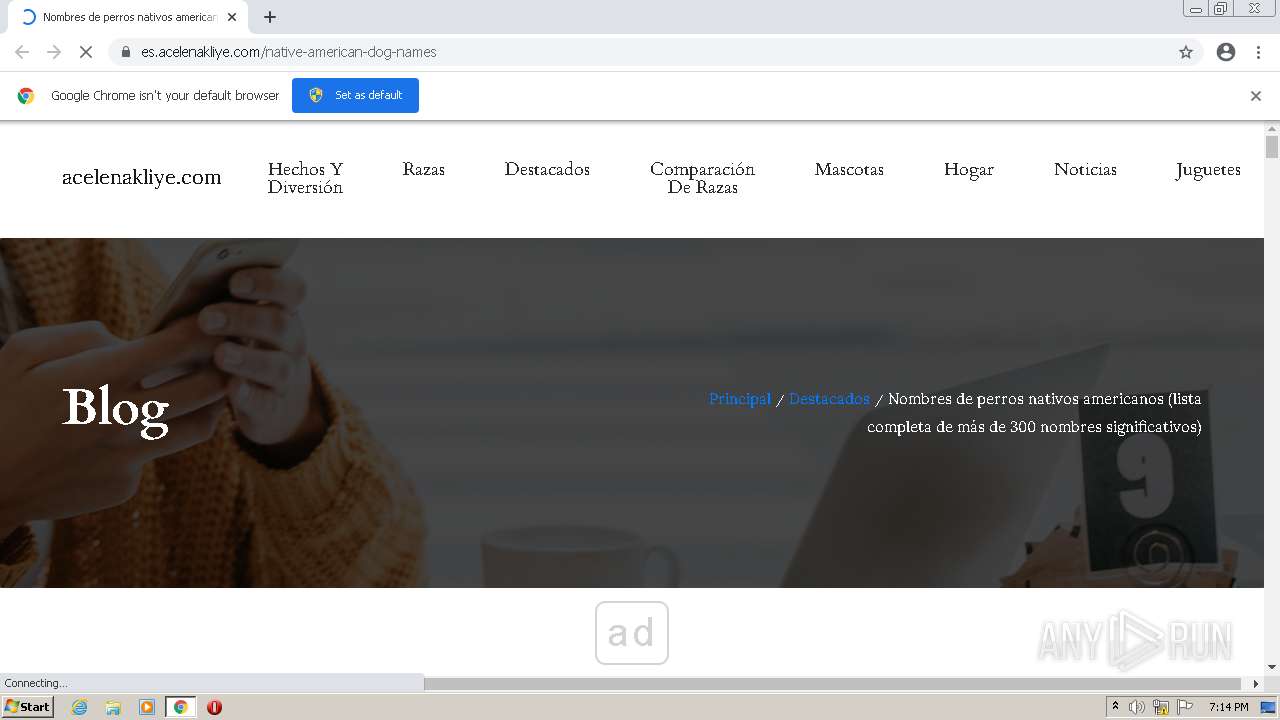Select the Nombres de perros nativos tab
This screenshot has height=720, width=1280.
pyautogui.click(x=130, y=17)
